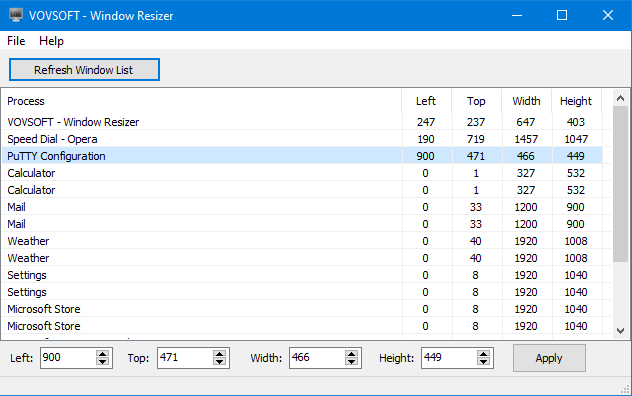This screenshot has height=396, width=632.
Task: Increase the Width value with up arrow
Action: 351,354
